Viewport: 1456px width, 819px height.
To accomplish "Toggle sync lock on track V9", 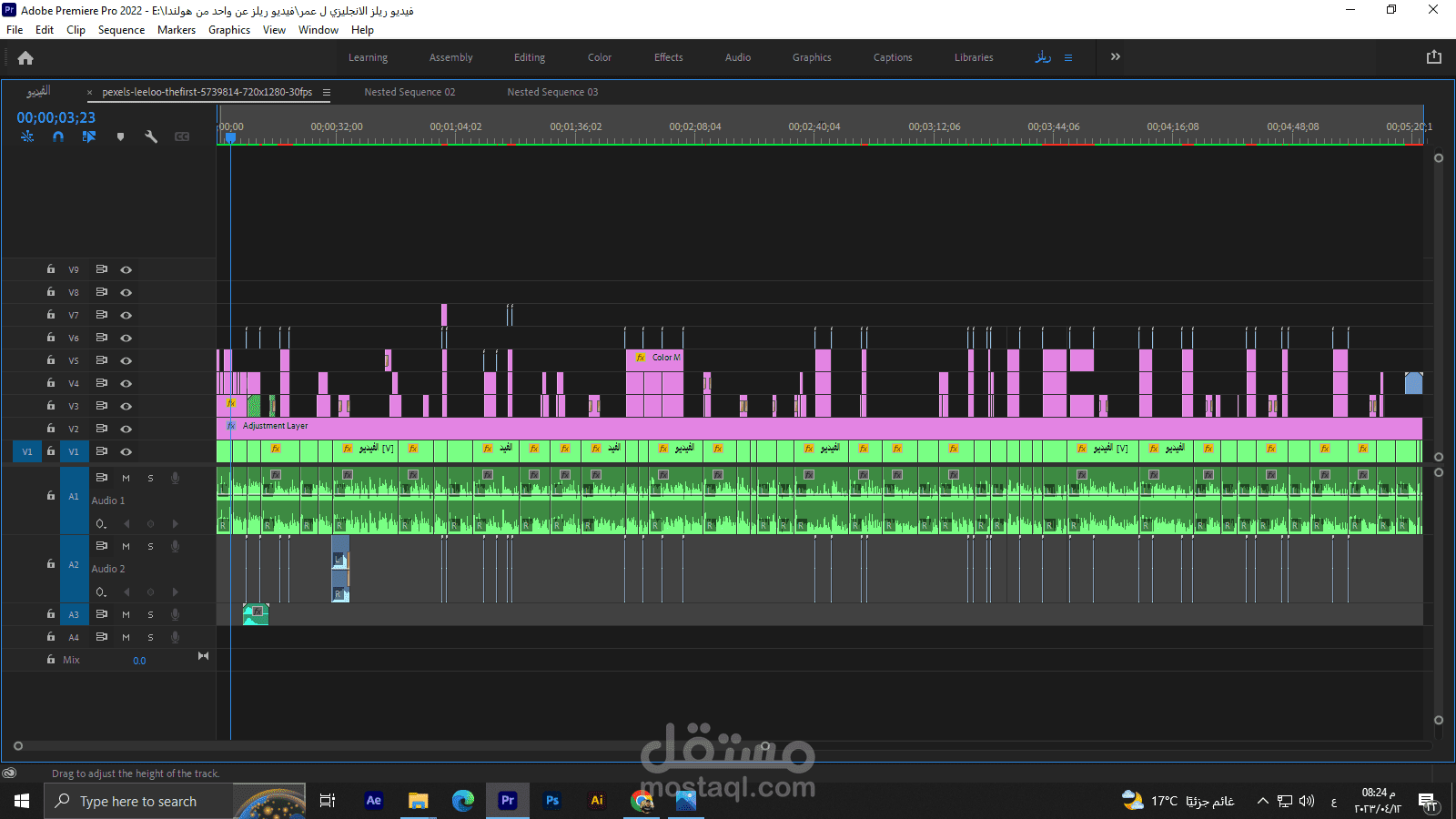I will [x=102, y=269].
